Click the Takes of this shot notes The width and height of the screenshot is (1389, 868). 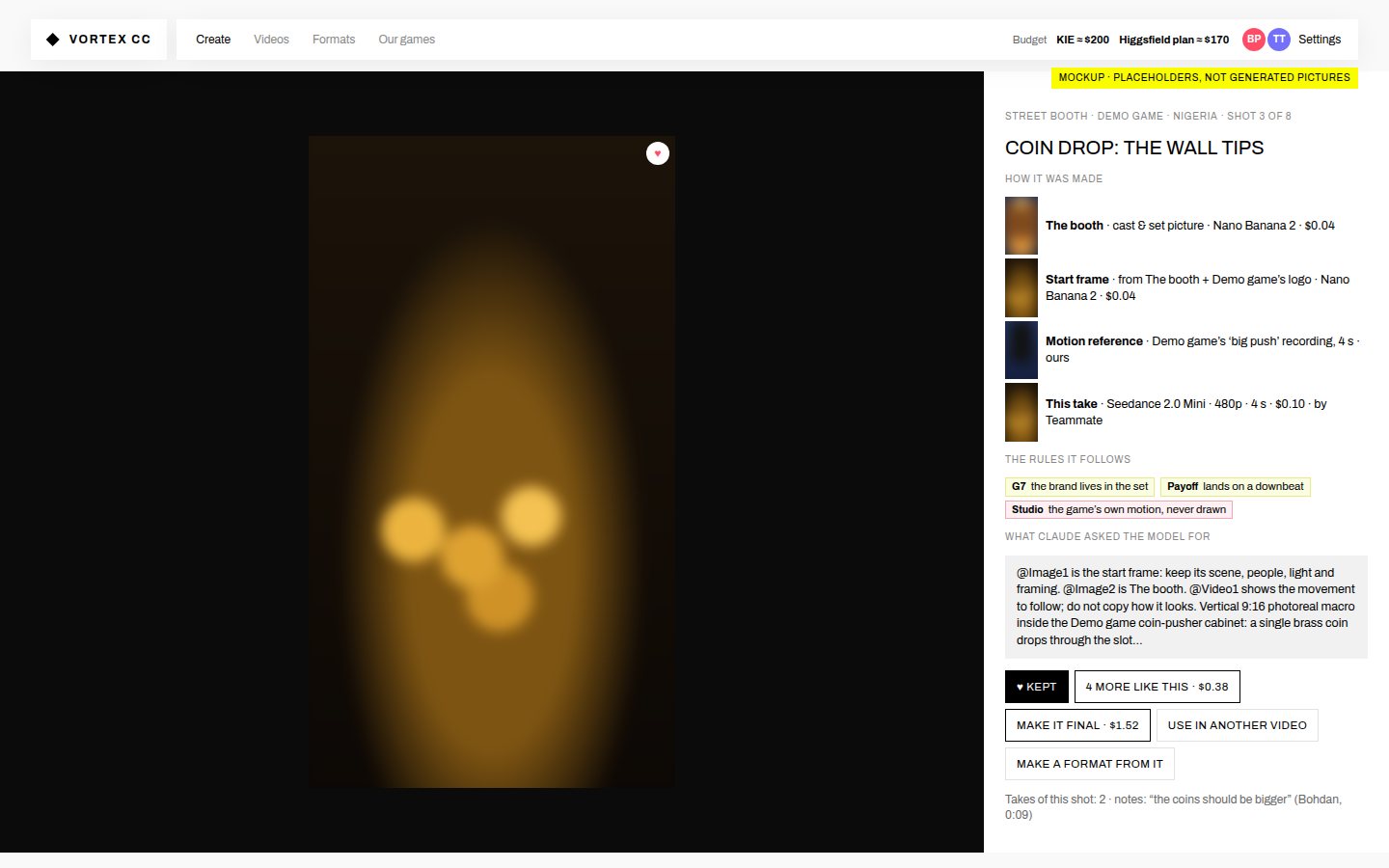(x=1174, y=807)
